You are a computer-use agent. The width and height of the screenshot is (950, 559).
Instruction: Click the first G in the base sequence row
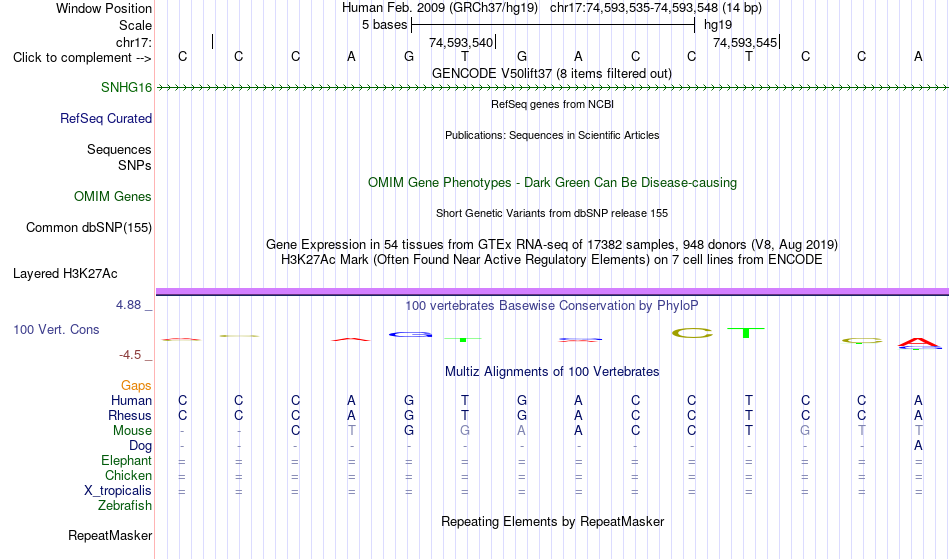click(x=409, y=56)
